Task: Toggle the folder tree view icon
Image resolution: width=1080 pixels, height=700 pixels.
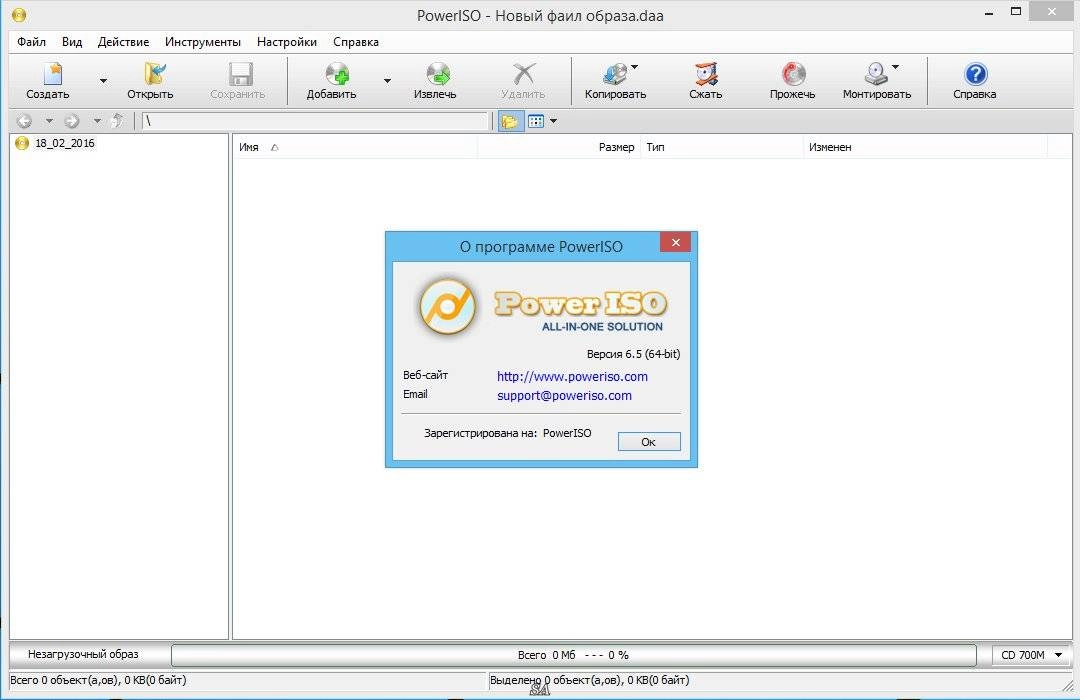Action: tap(510, 122)
